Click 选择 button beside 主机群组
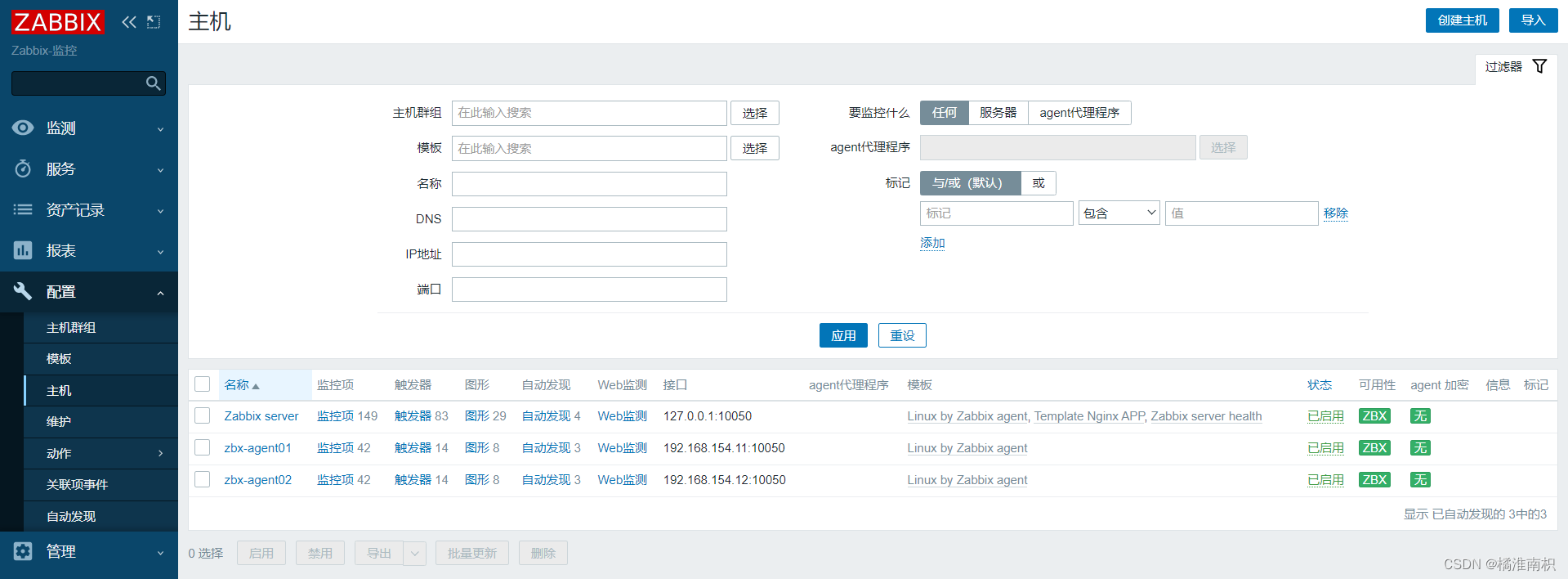1568x579 pixels. pos(755,113)
